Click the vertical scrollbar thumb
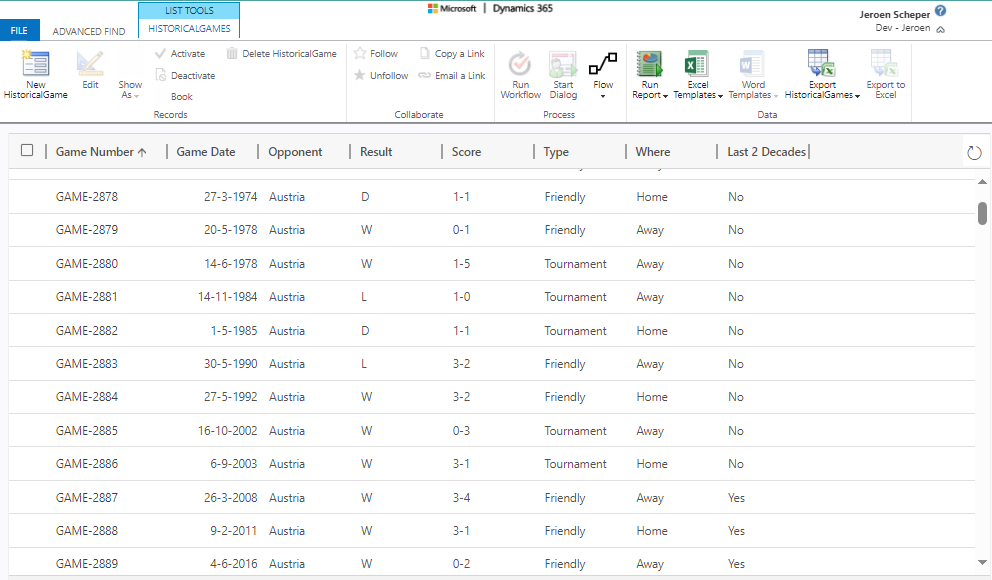 (x=982, y=213)
